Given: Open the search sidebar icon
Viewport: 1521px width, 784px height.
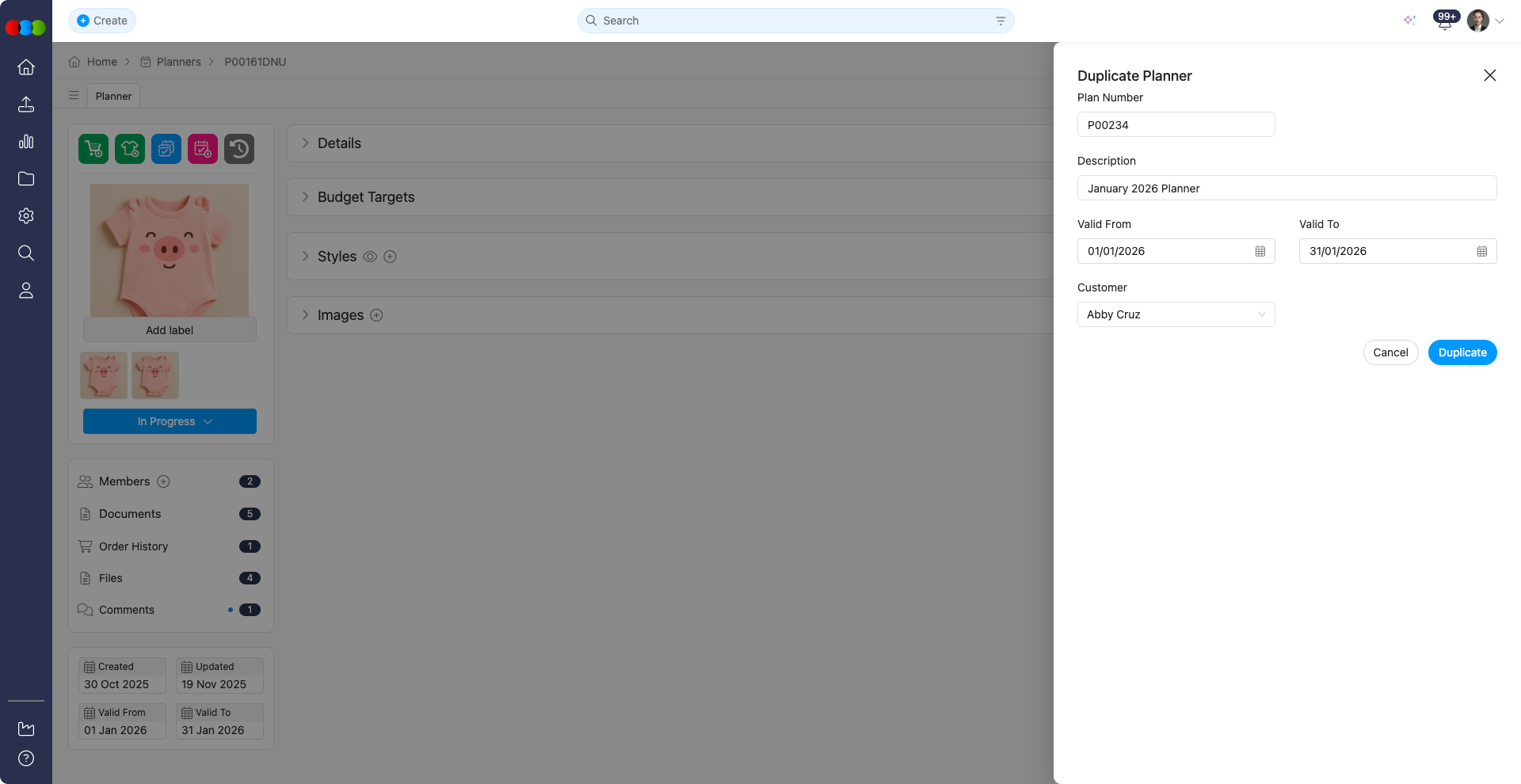Looking at the screenshot, I should pos(26,253).
